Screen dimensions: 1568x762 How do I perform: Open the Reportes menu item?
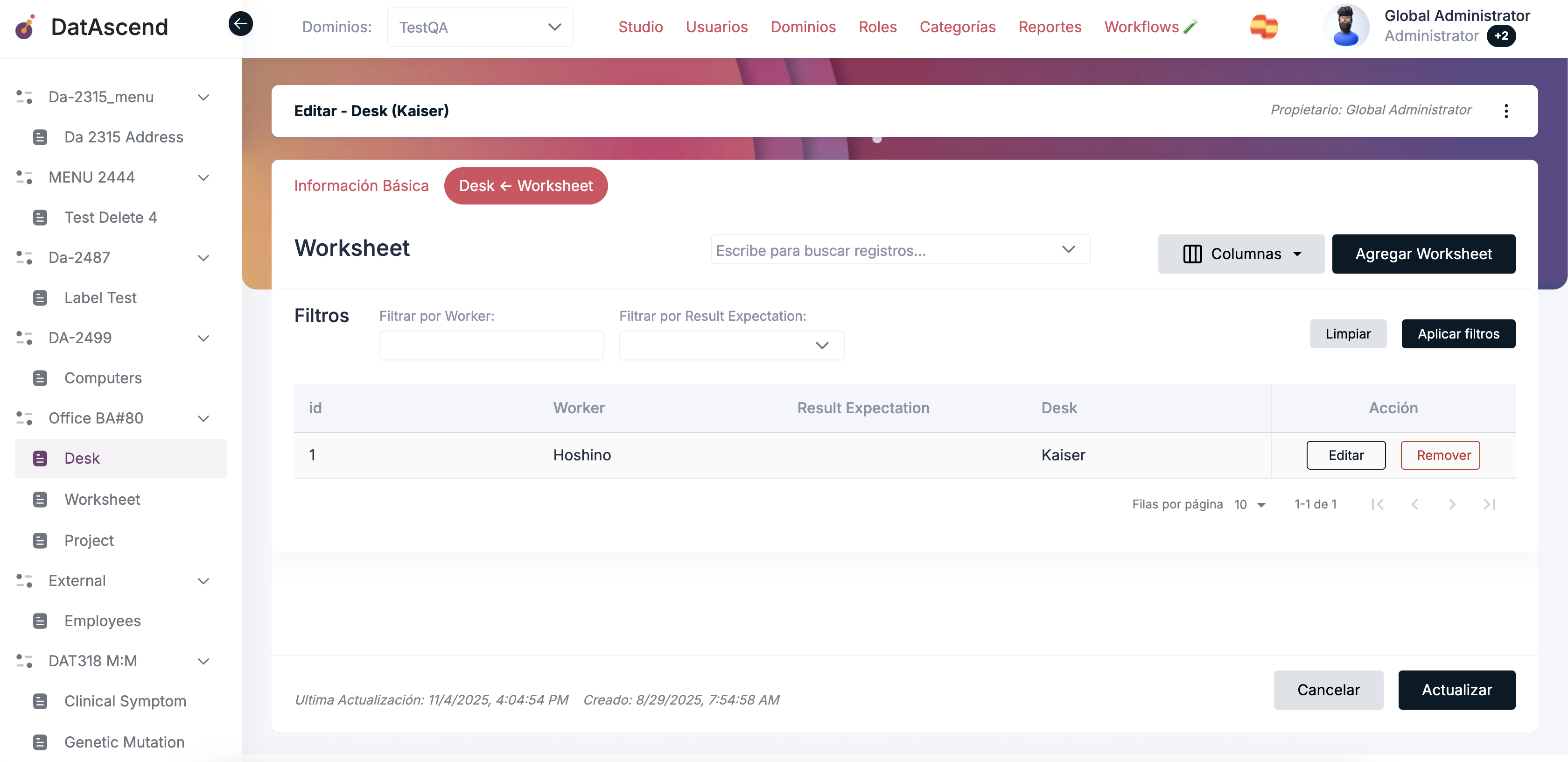[x=1050, y=27]
